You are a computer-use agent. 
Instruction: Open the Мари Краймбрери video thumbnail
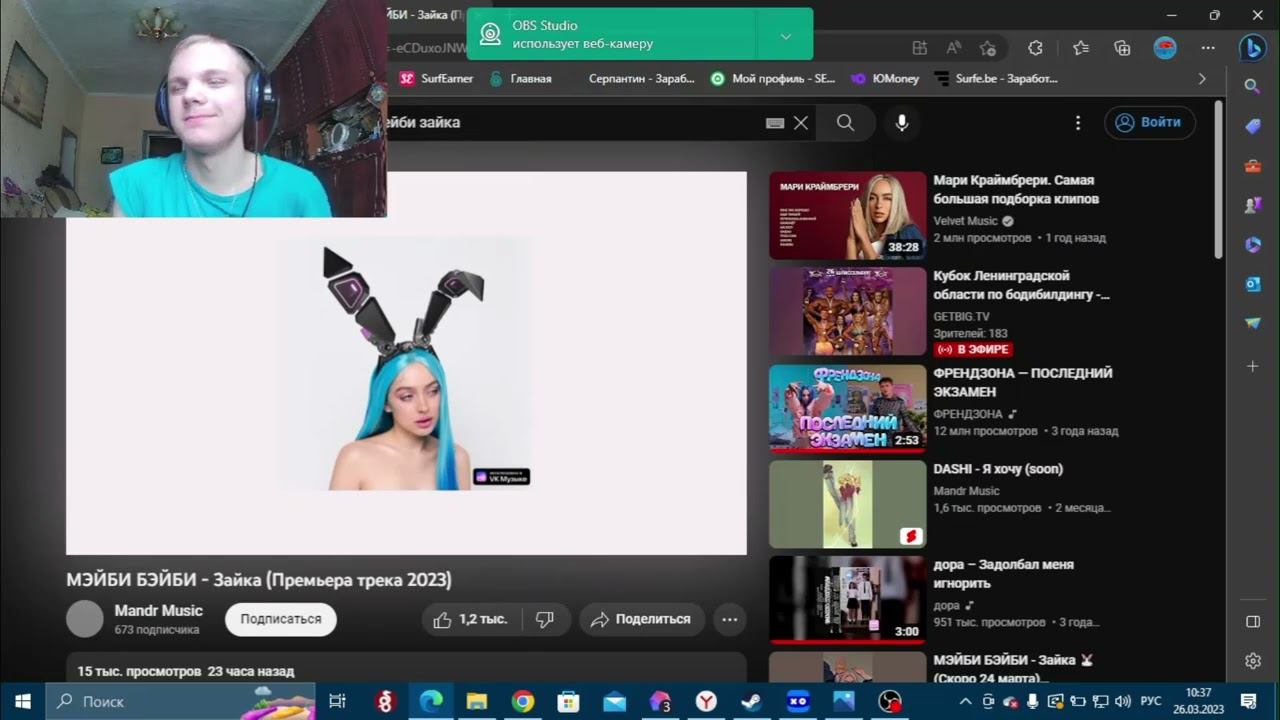pos(848,216)
